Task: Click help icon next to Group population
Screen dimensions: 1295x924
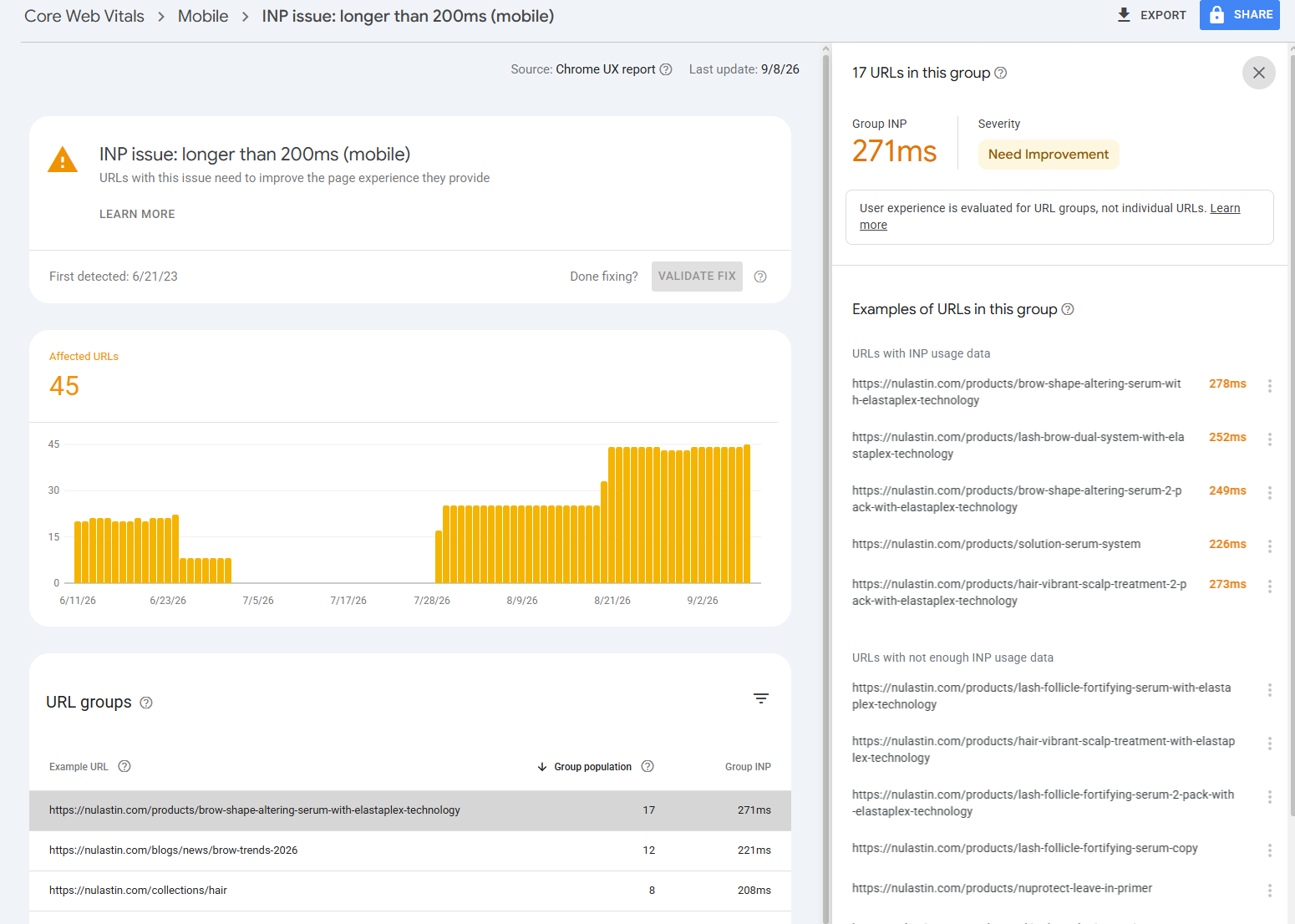Action: point(647,766)
